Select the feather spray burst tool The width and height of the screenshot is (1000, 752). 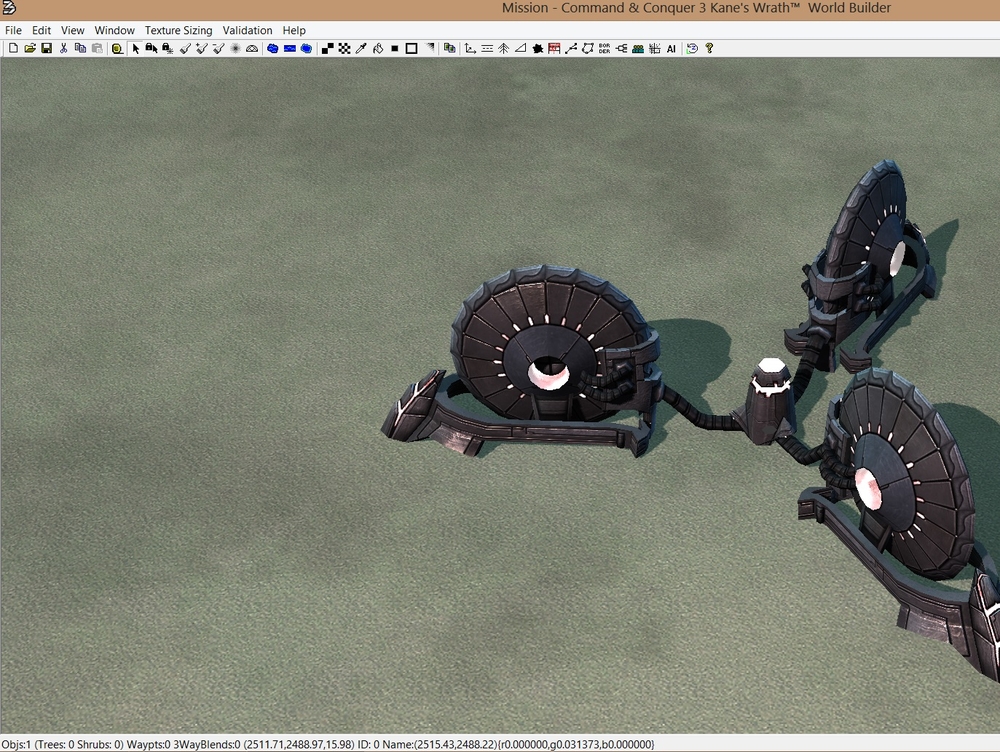[x=235, y=48]
